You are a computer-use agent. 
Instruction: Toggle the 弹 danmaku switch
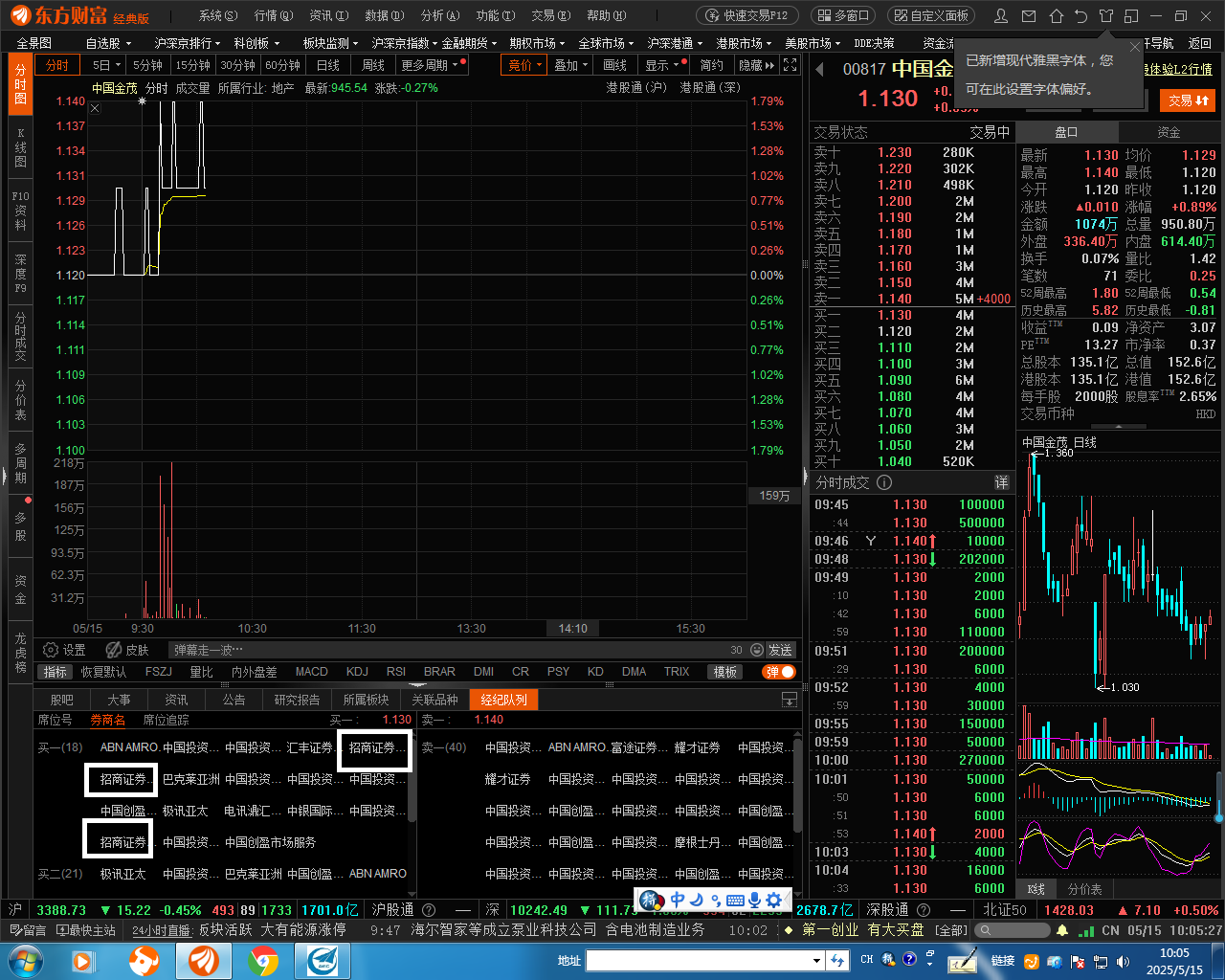coord(780,672)
